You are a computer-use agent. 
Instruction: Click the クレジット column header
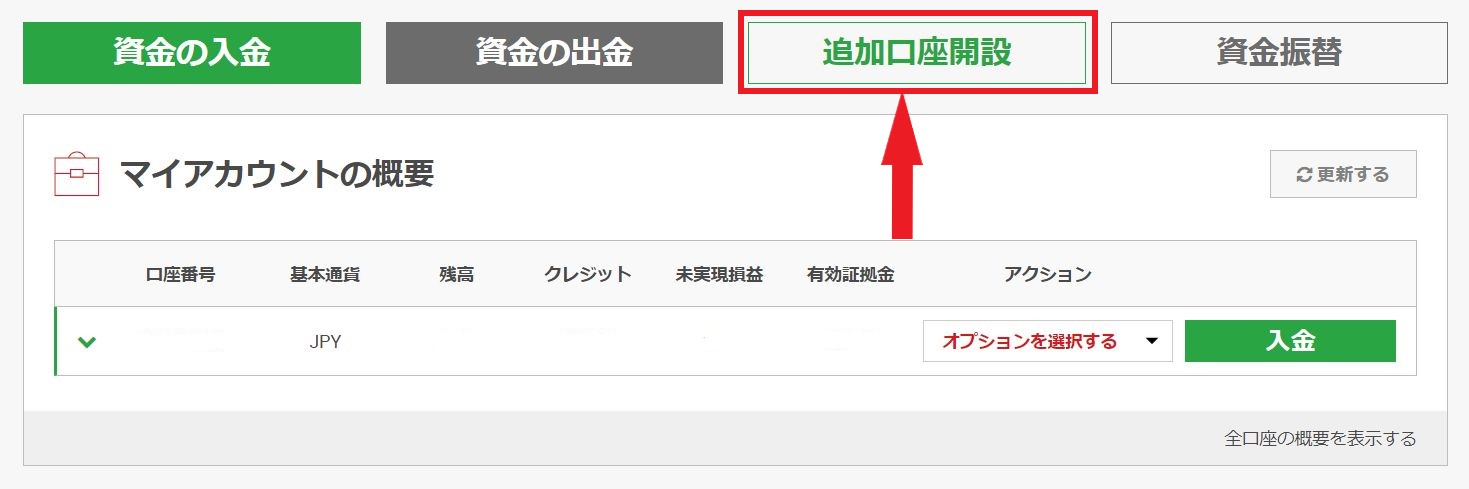(x=588, y=274)
